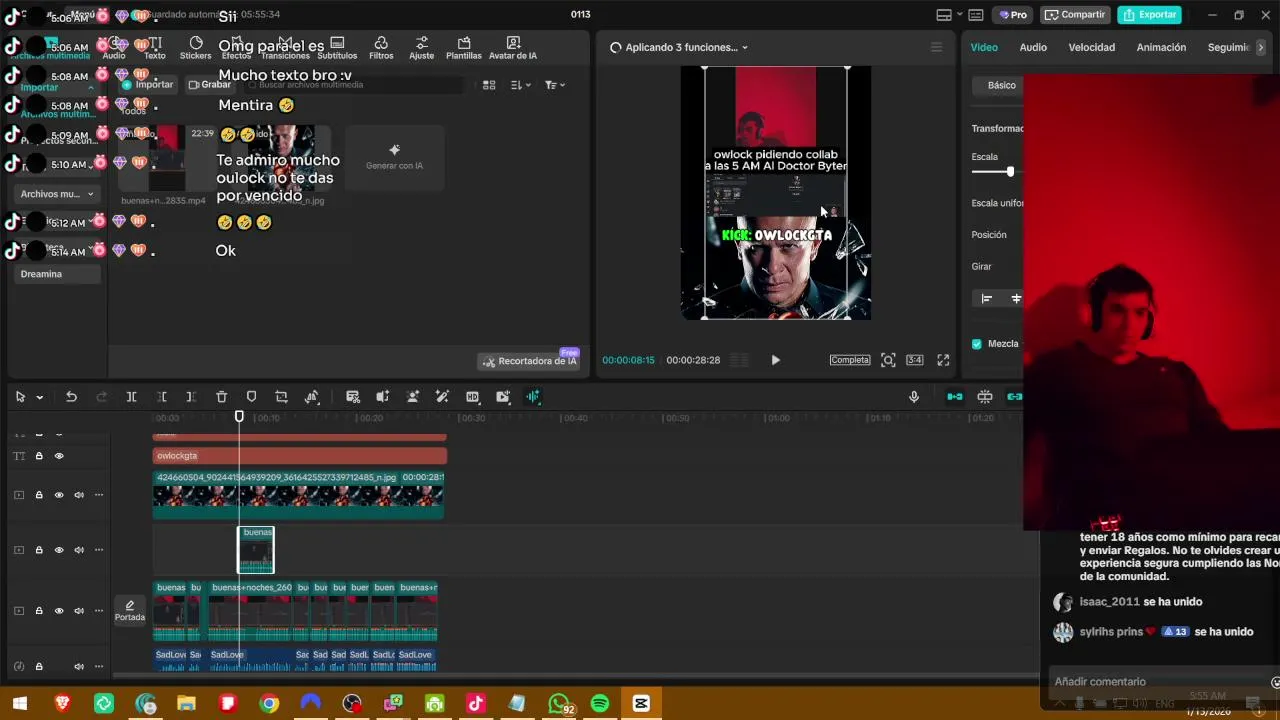Switch to the Velocidad tab
1280x720 pixels.
[x=1091, y=47]
